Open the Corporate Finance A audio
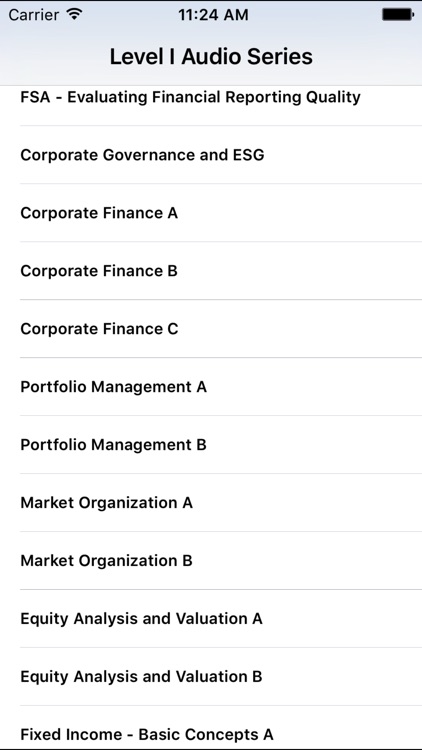Screen dimensions: 422x750 pos(211,213)
